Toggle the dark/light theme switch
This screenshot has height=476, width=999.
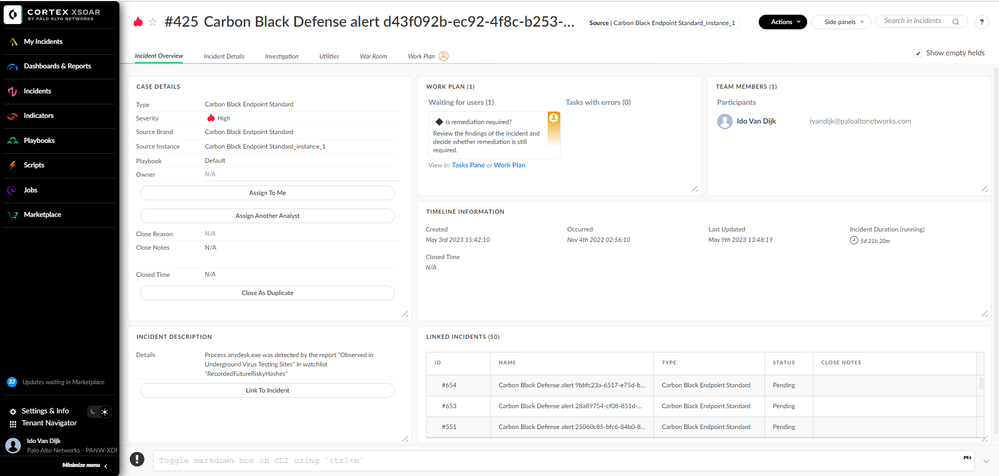(x=98, y=411)
